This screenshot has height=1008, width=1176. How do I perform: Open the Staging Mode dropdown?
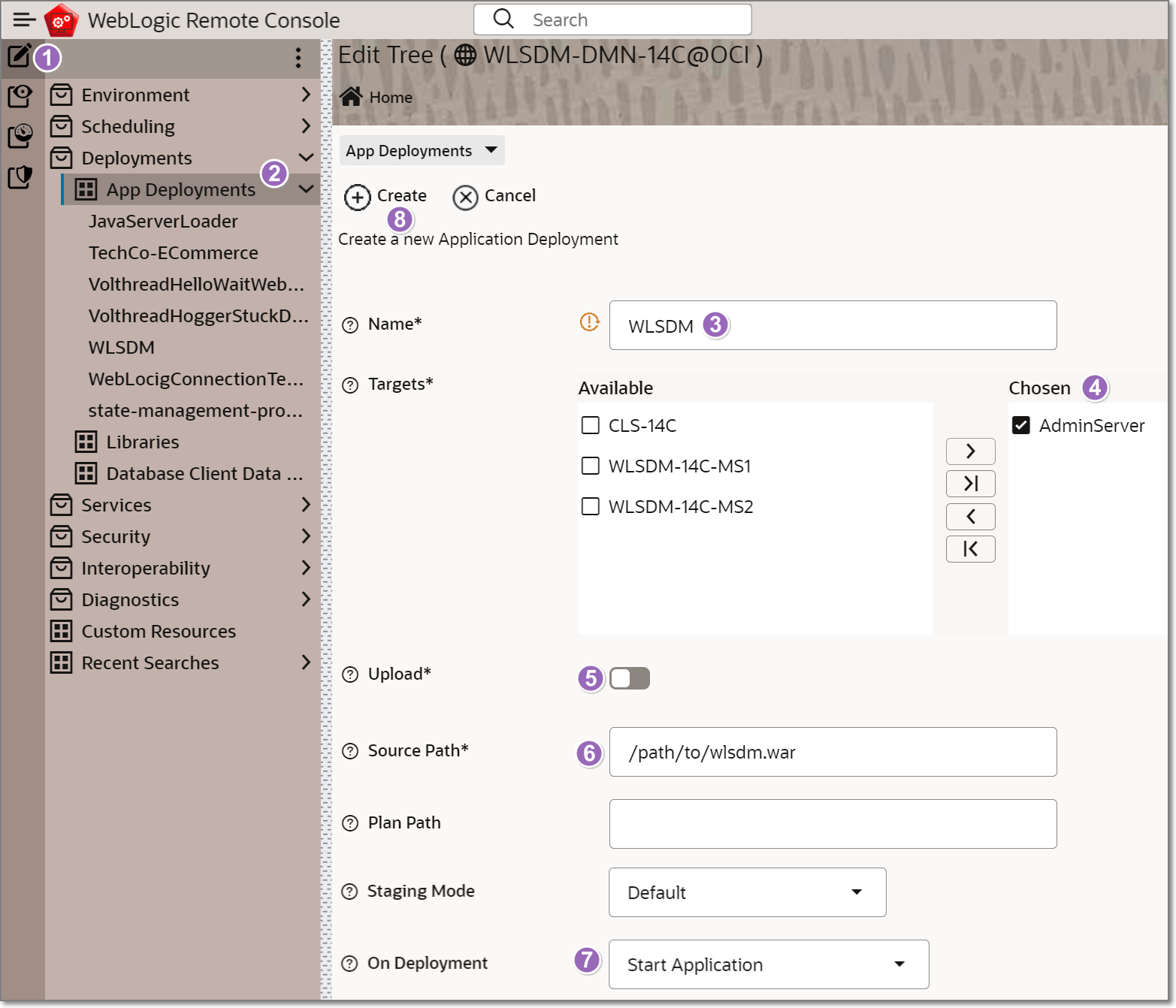(x=748, y=892)
